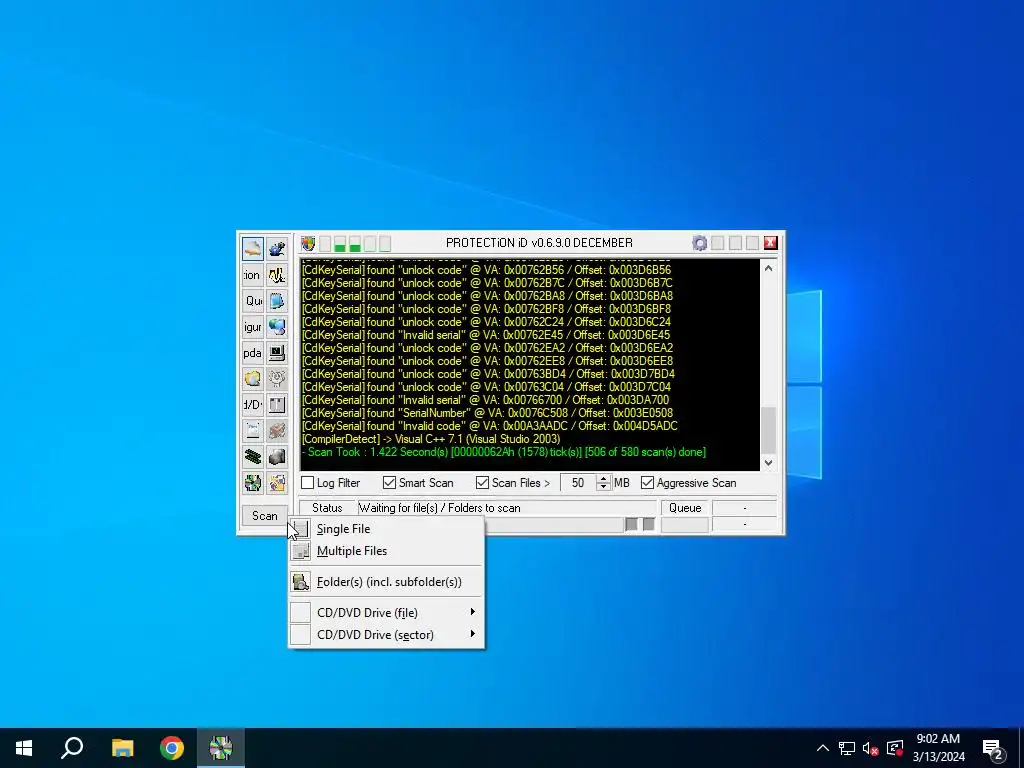1024x768 pixels.
Task: Click the sidebar button labeled 'tion'
Action: tap(253, 275)
